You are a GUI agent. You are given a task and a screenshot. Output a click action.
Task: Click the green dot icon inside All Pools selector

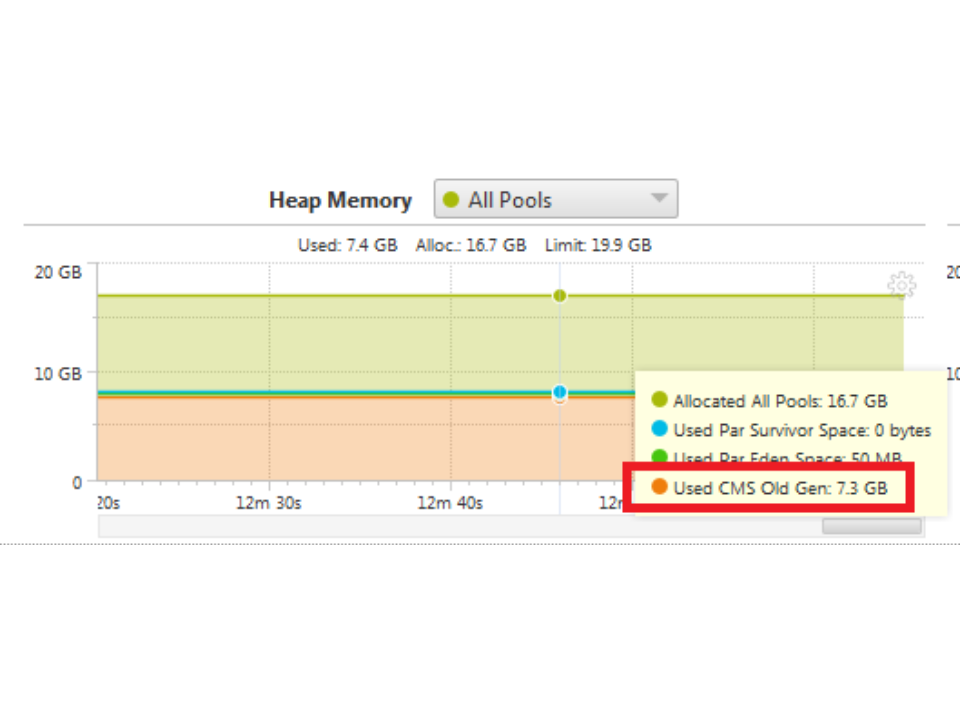451,199
